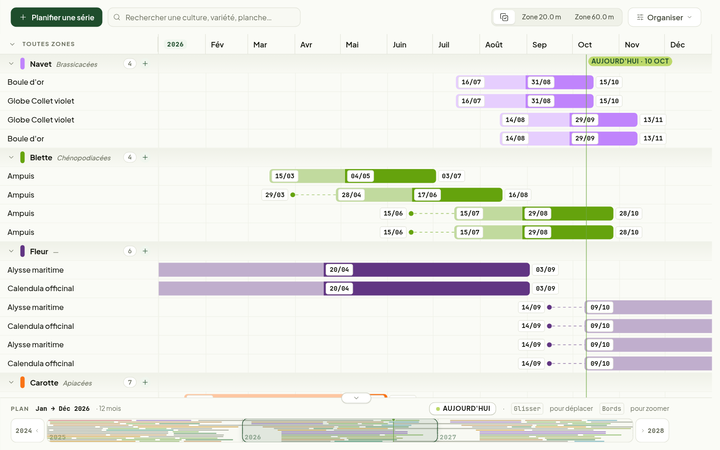Click the Août month header
Image resolution: width=720 pixels, height=450 pixels.
494,45
